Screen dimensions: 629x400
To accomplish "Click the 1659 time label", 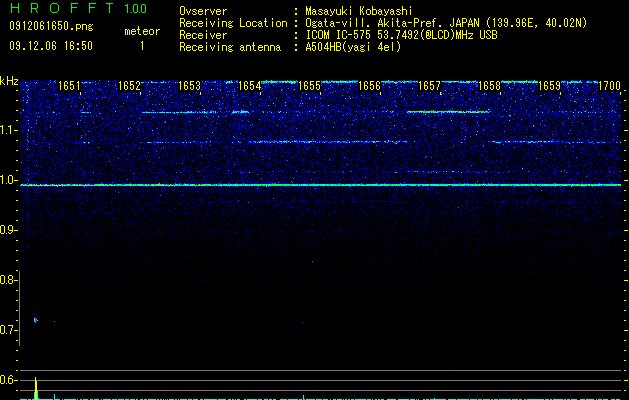I will pos(549,85).
